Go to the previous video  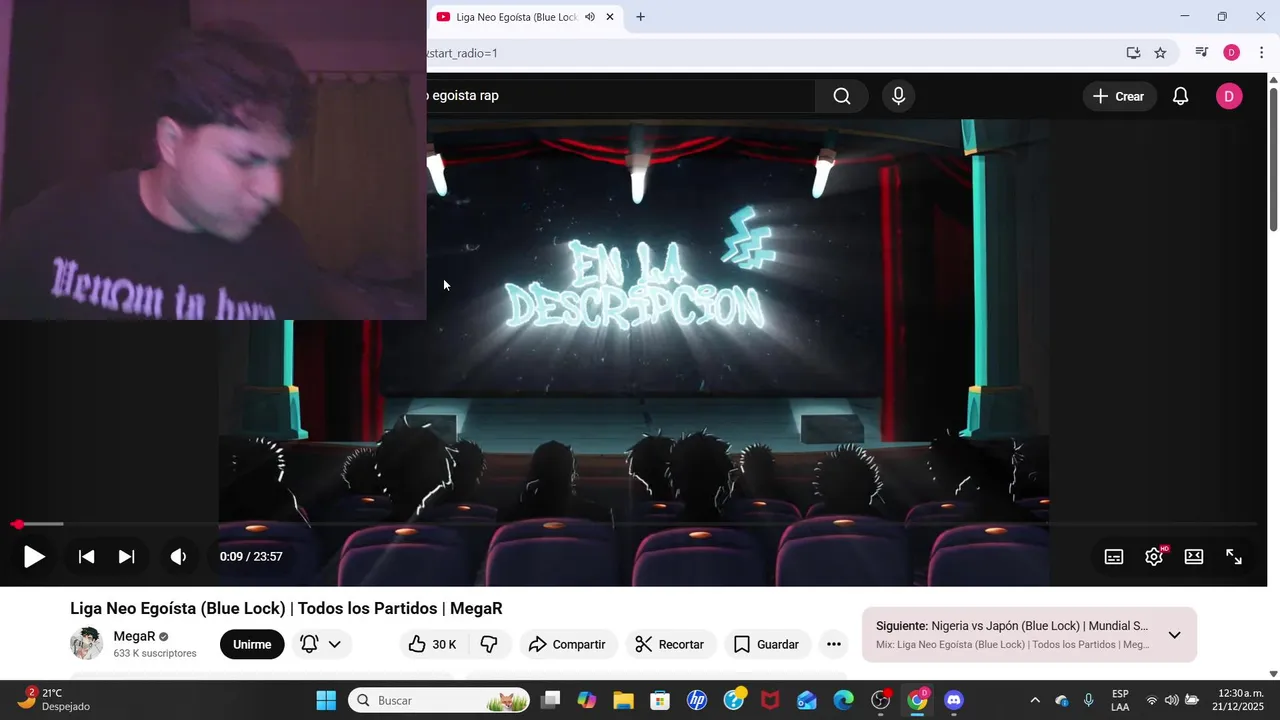87,557
